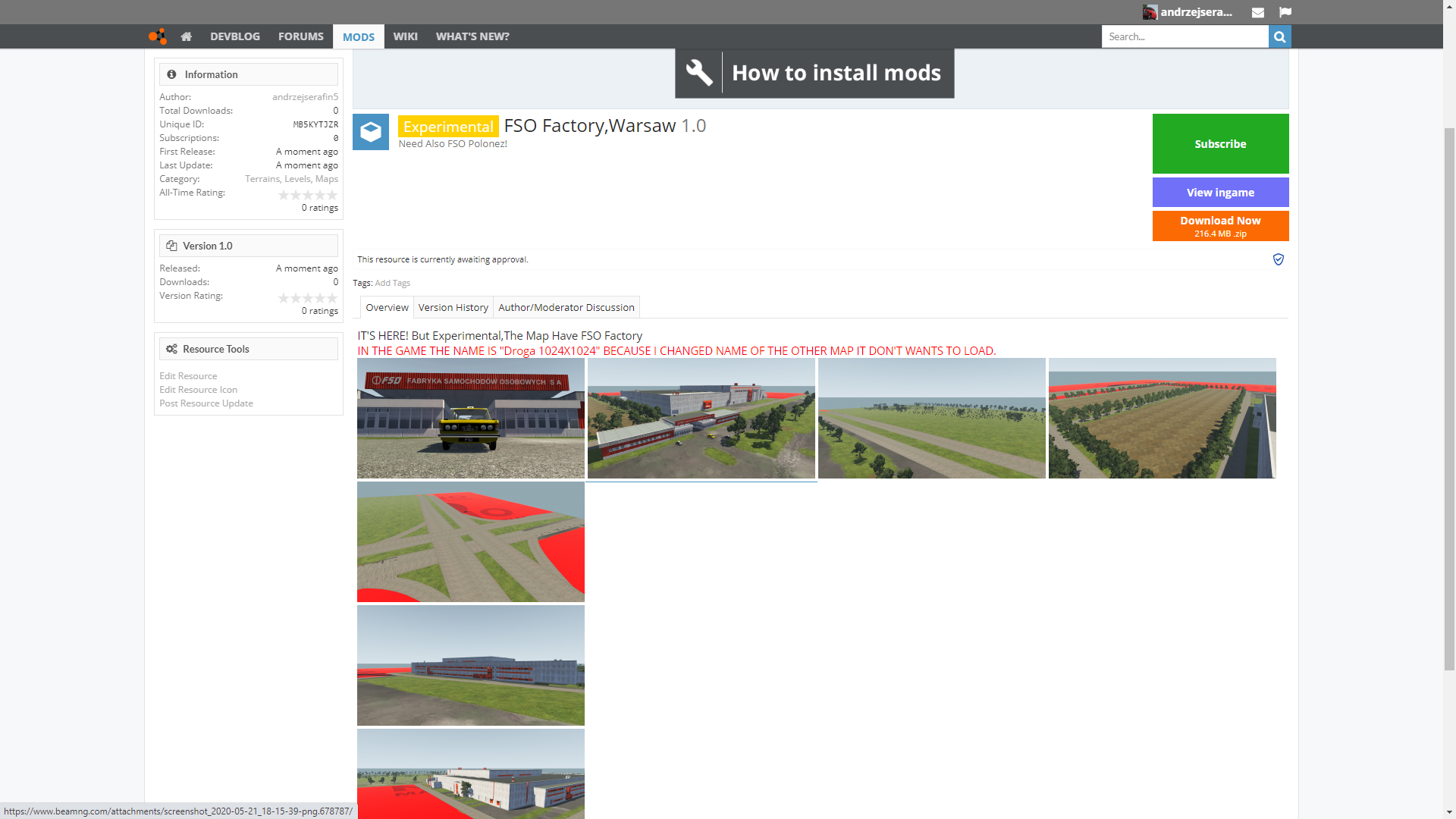Viewport: 1456px width, 819px height.
Task: Select the MODS navigation tab
Action: click(359, 36)
